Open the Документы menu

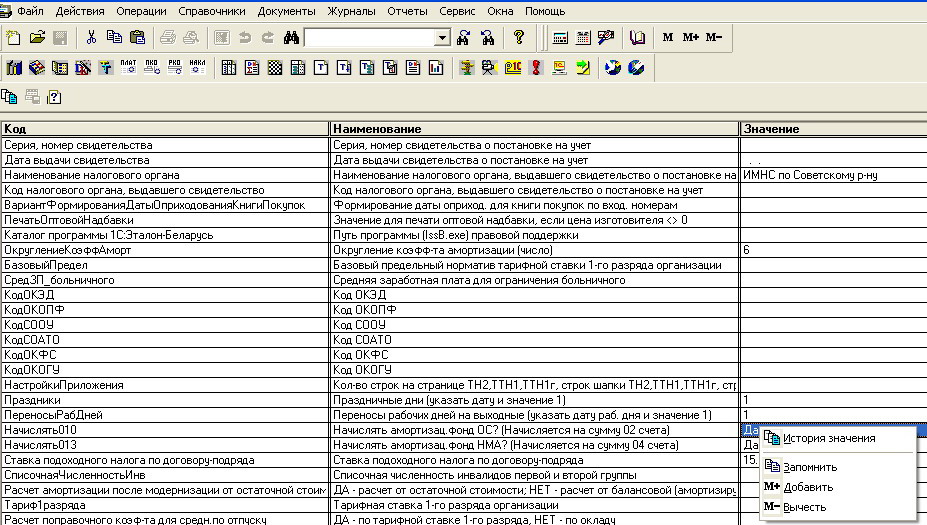[287, 11]
